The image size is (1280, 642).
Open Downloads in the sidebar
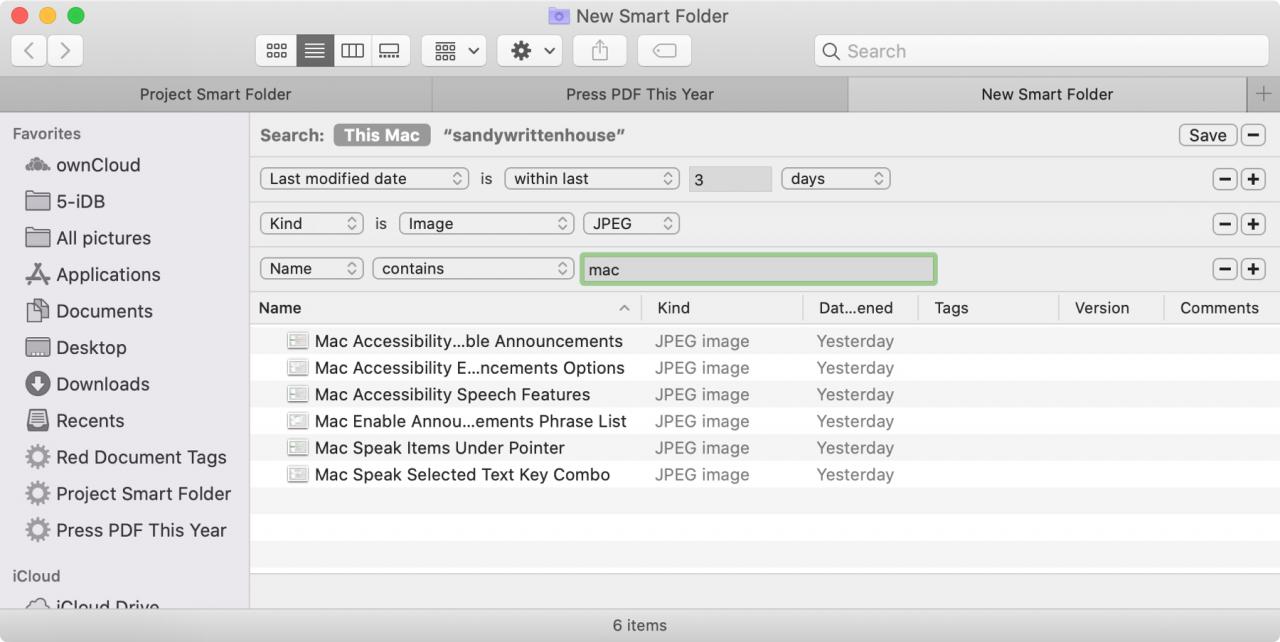coord(87,384)
